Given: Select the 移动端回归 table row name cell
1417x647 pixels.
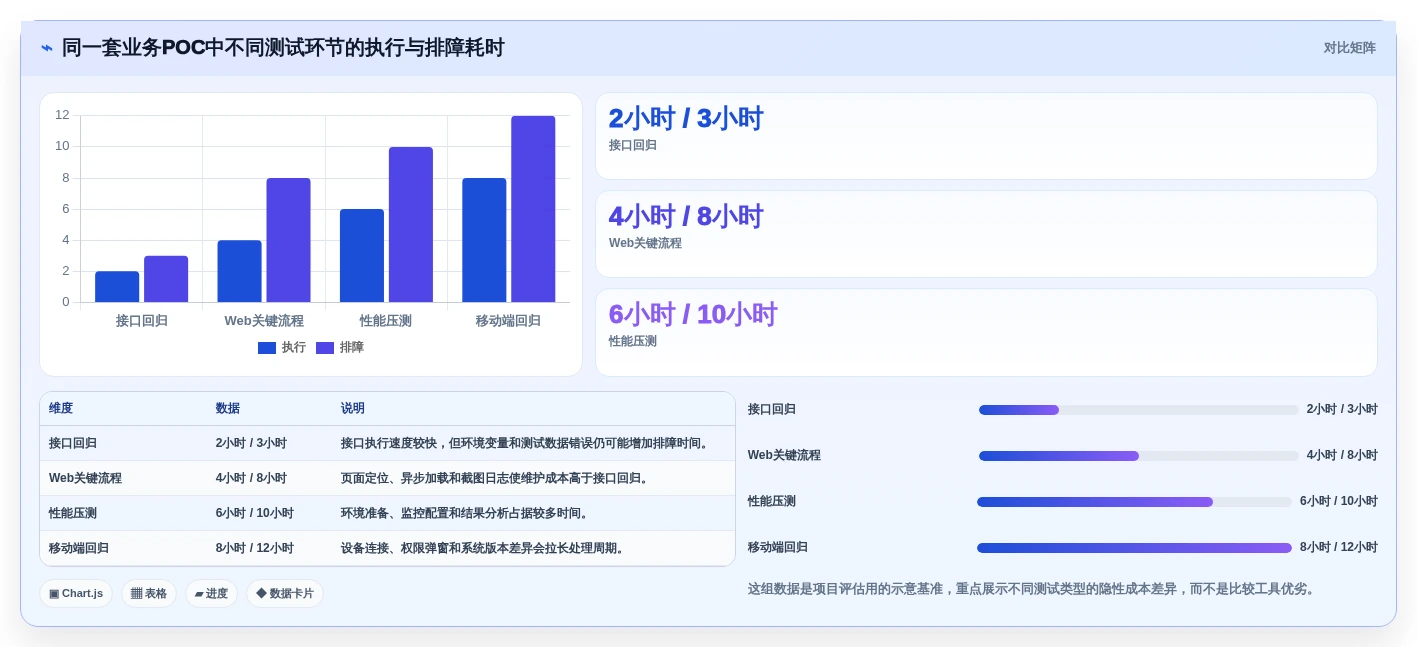Looking at the screenshot, I should (79, 549).
